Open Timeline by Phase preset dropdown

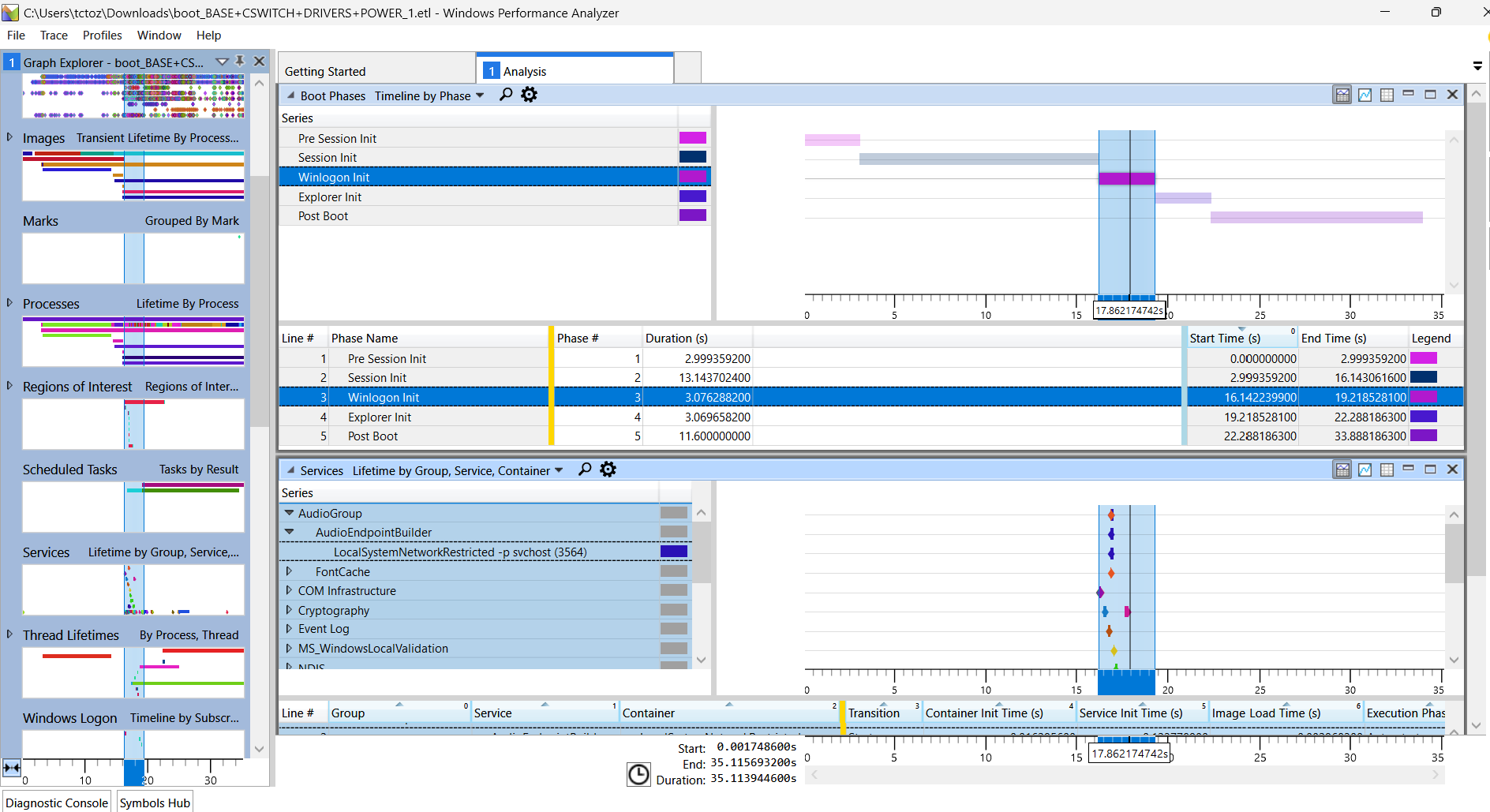point(479,95)
